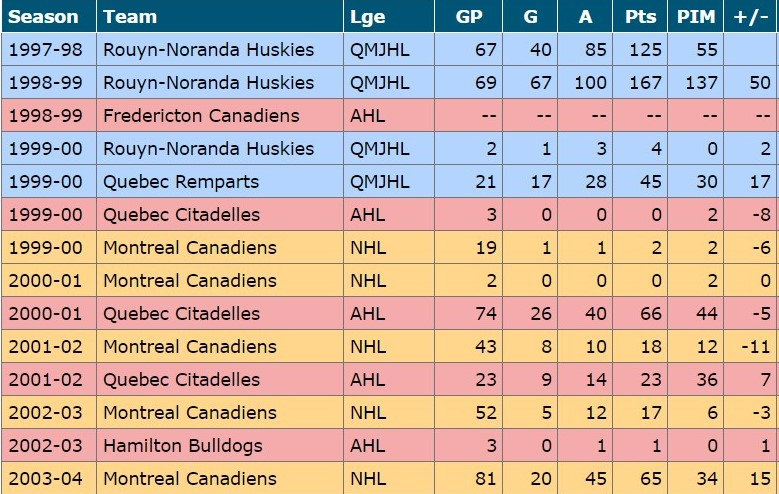Screen dimensions: 779x494
Task: Open Montreal Canadiens in the 2003-04 row
Action: coord(190,479)
